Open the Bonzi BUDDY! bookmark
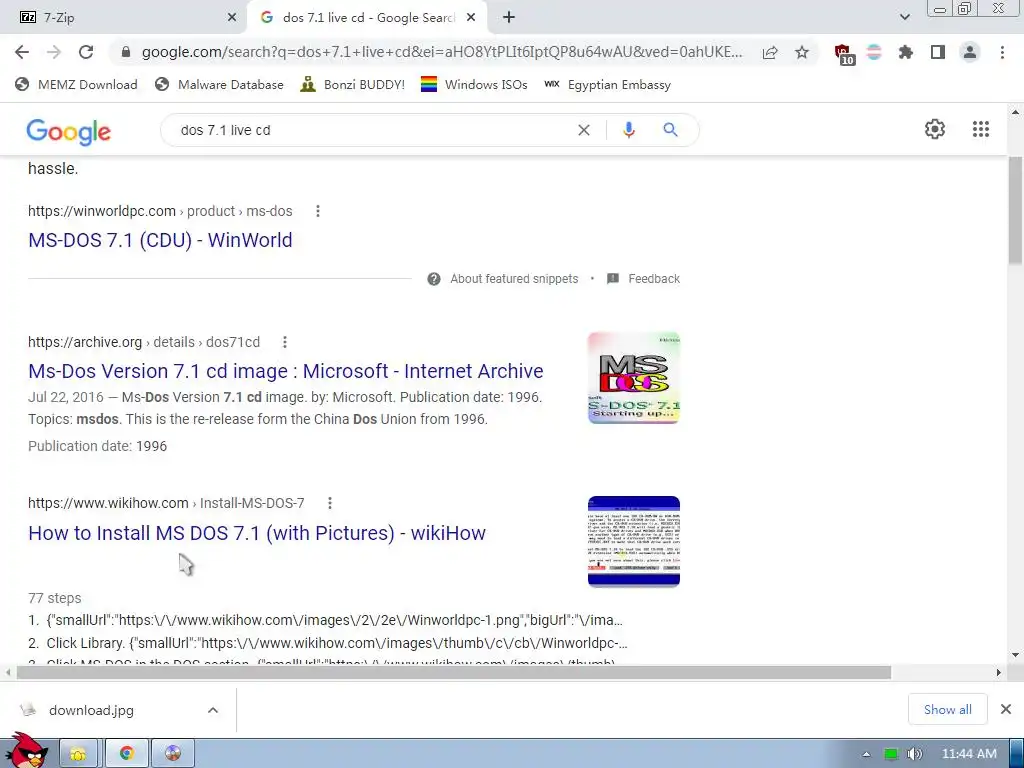This screenshot has width=1024, height=768. pyautogui.click(x=353, y=84)
